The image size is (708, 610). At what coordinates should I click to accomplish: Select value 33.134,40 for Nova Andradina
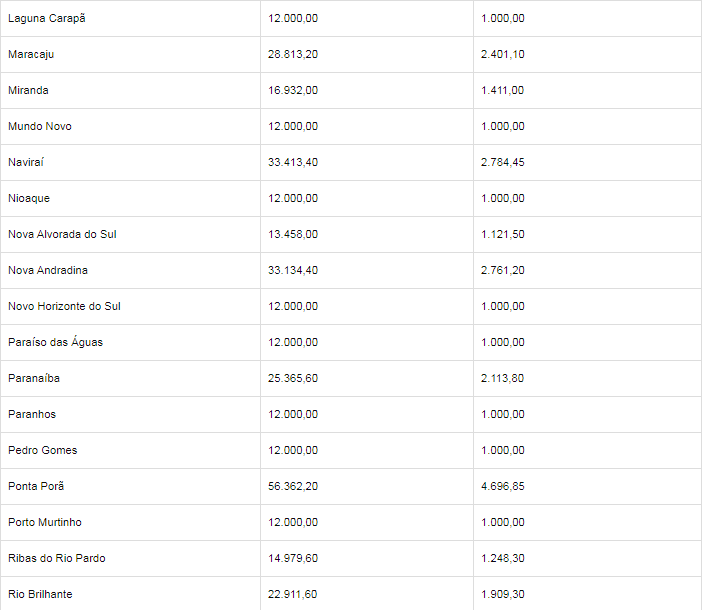coord(293,270)
